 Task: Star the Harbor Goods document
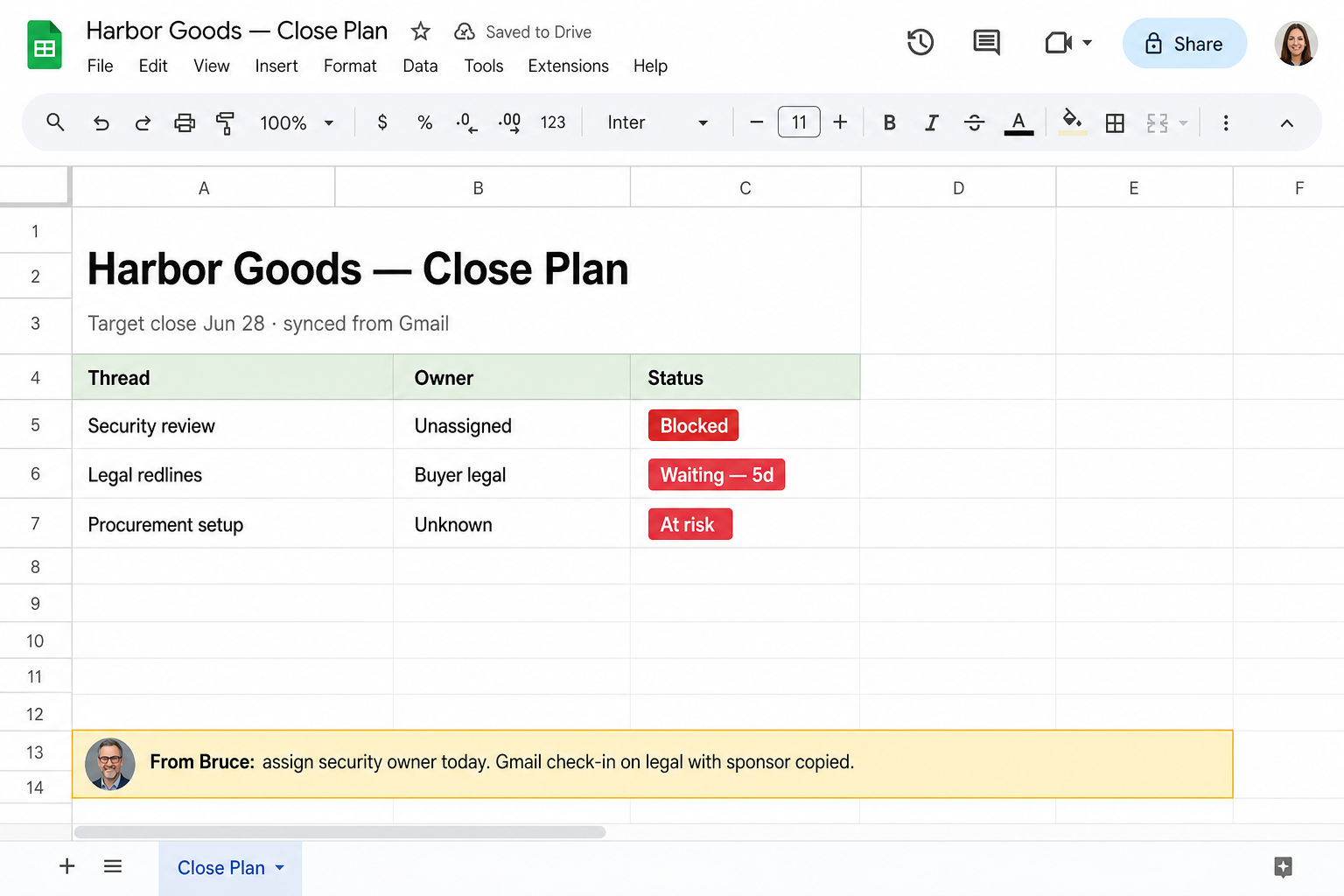pos(421,31)
